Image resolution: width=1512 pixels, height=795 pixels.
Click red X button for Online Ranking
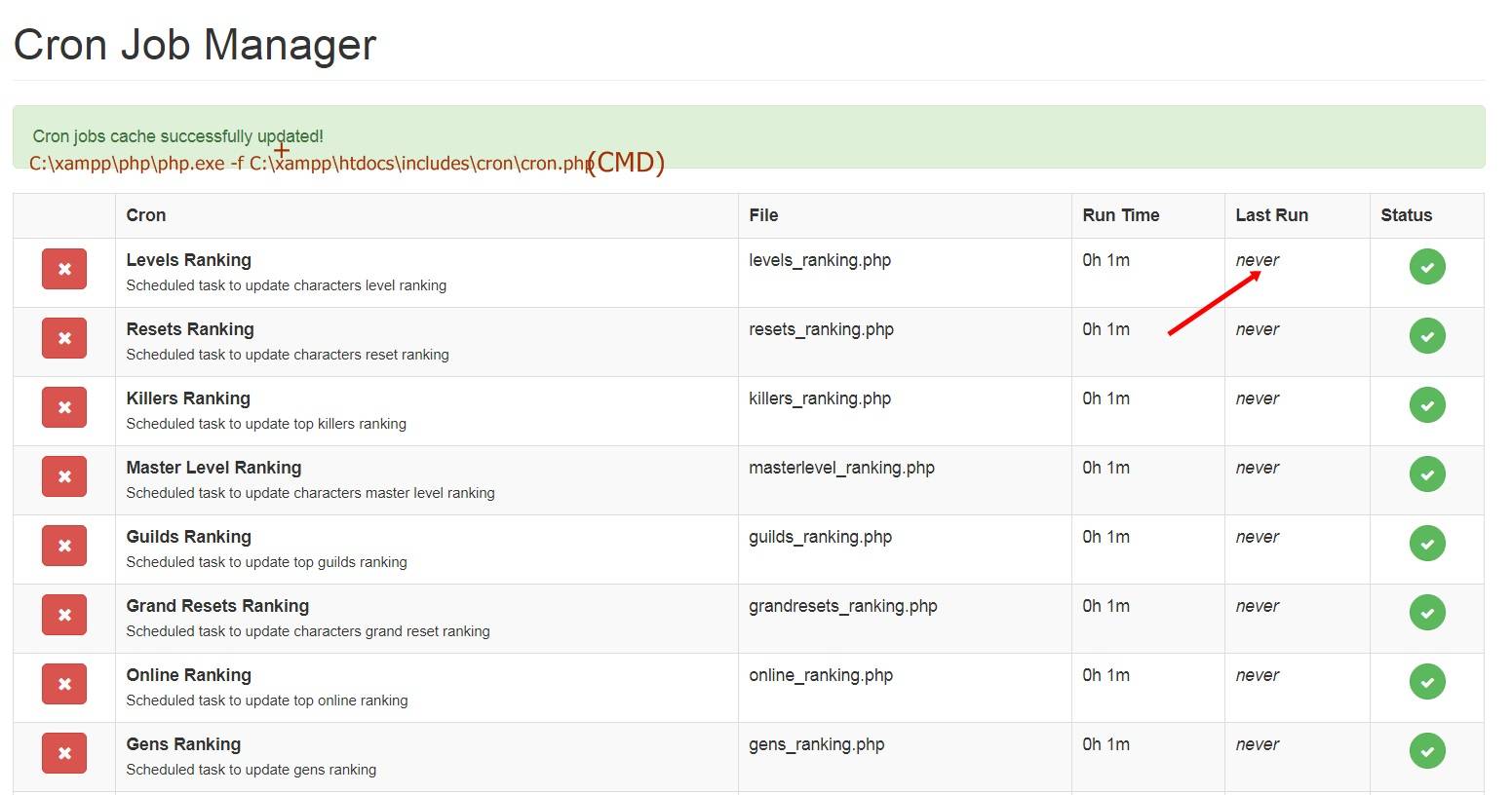pos(64,684)
